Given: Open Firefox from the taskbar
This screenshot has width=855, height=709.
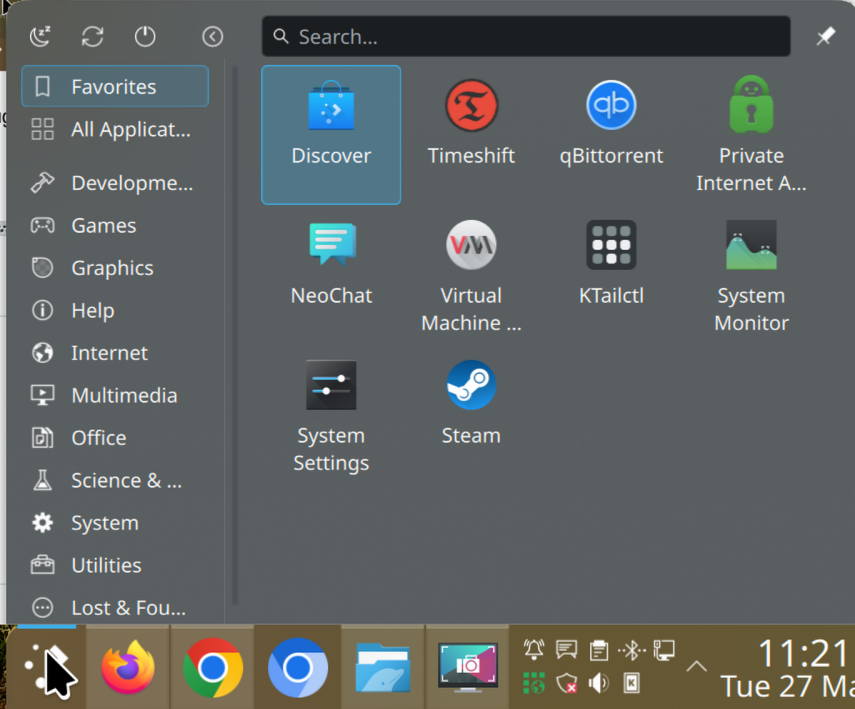Looking at the screenshot, I should (128, 667).
